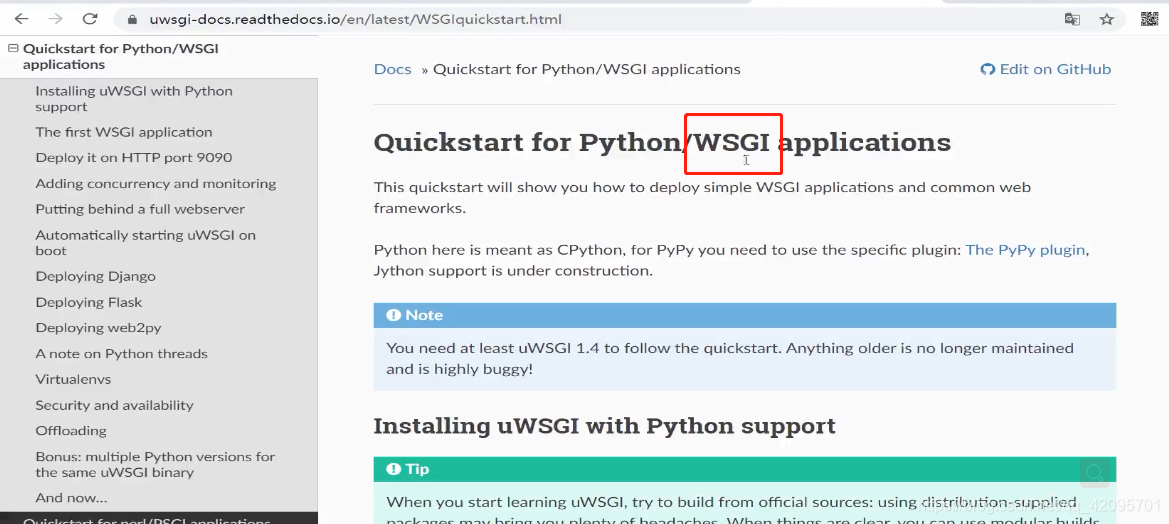
Task: Go to Putting behind a full webserver
Action: [140, 209]
